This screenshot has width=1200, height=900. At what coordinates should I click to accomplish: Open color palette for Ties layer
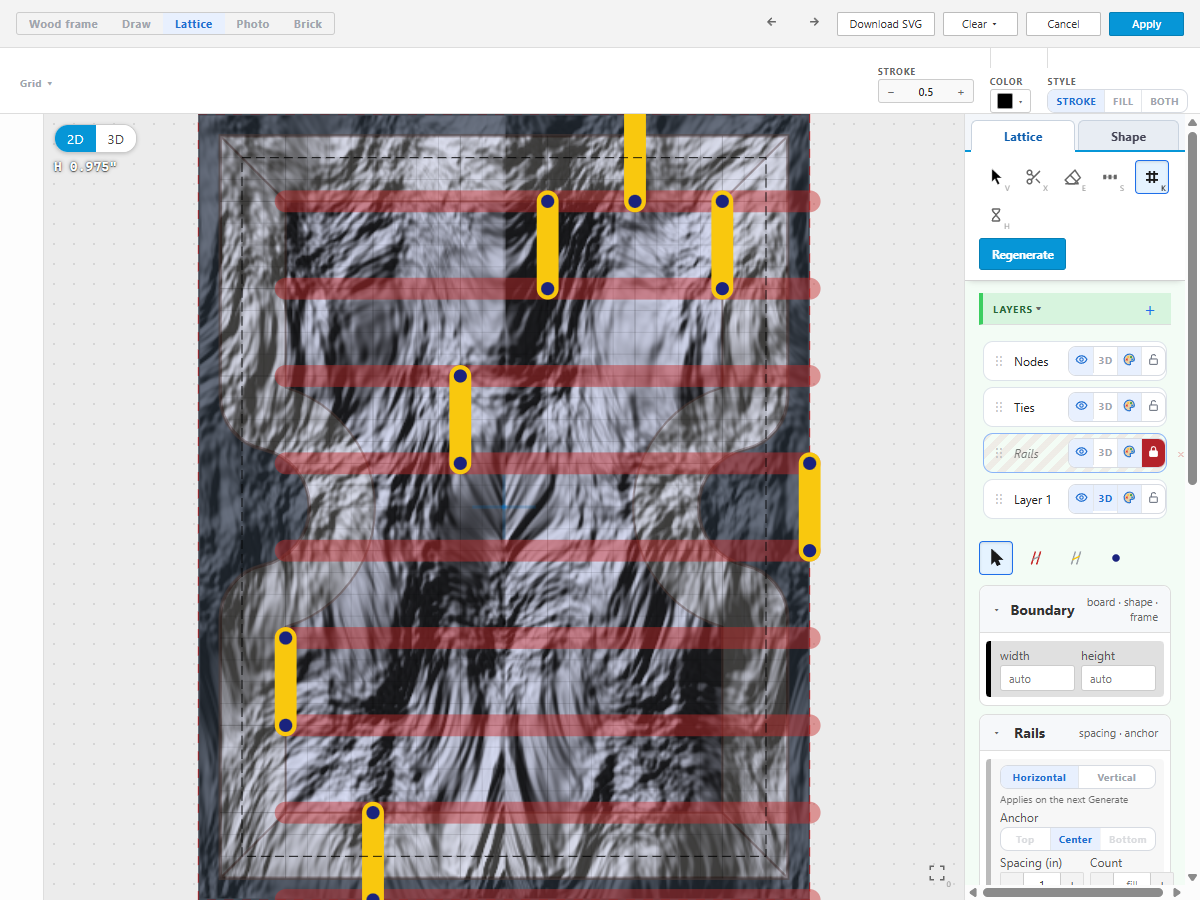point(1129,407)
